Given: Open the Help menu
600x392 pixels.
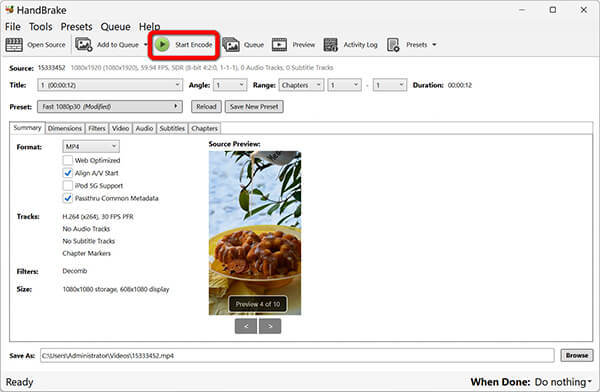Looking at the screenshot, I should [x=149, y=27].
